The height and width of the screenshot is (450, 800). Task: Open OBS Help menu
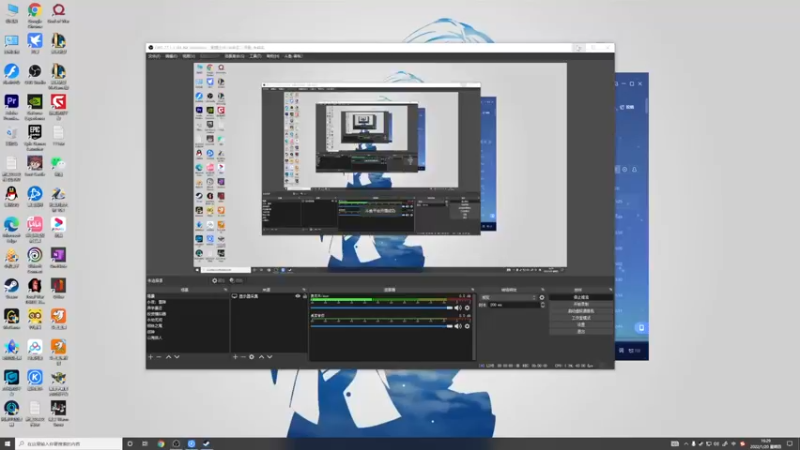272,56
